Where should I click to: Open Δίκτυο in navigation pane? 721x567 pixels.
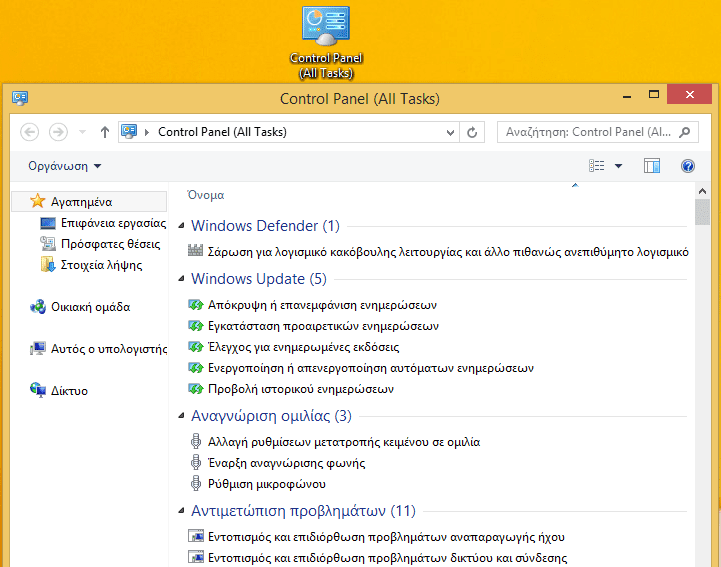(x=69, y=391)
